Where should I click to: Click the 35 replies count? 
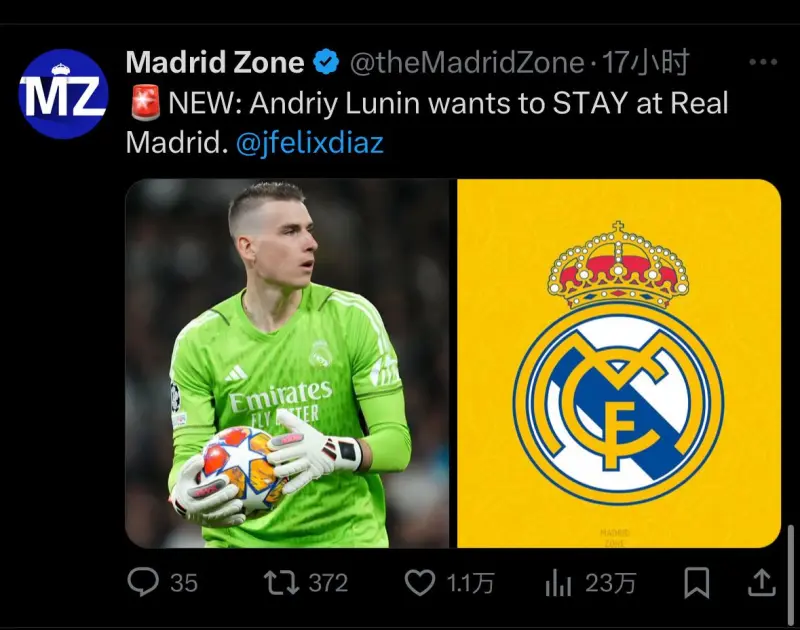tap(184, 583)
